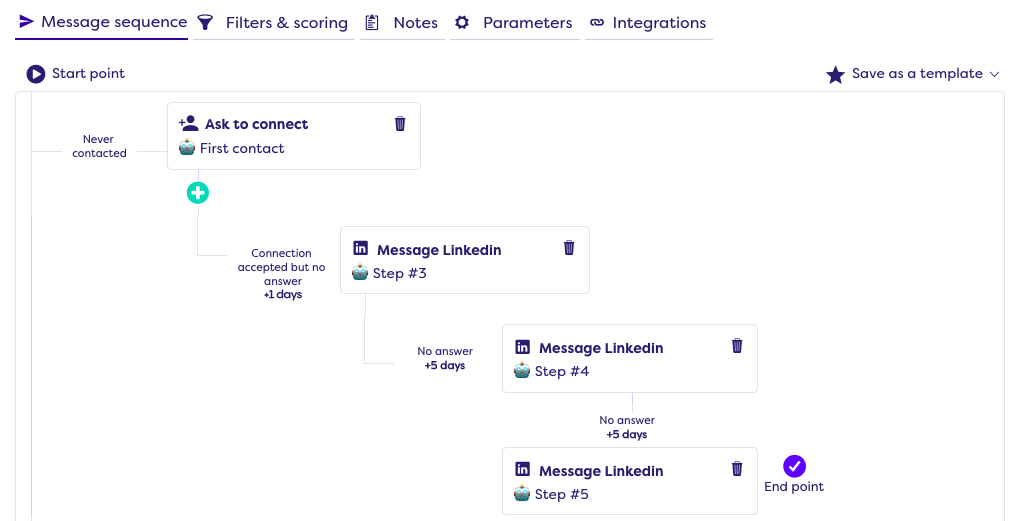
Task: Click the LinkedIn icon on Step #3
Action: tap(361, 249)
